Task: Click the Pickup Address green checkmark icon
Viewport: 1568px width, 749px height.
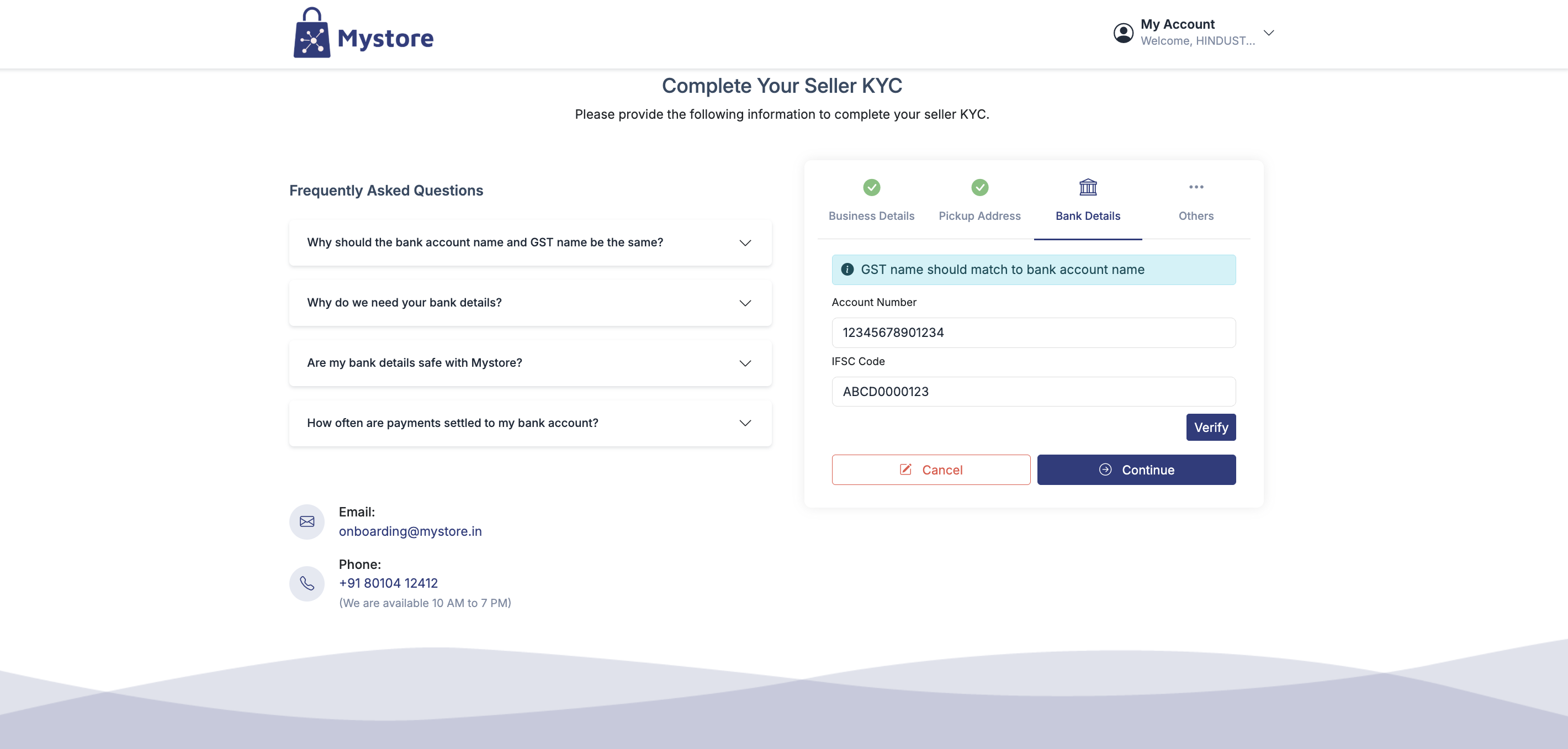Action: (x=979, y=187)
